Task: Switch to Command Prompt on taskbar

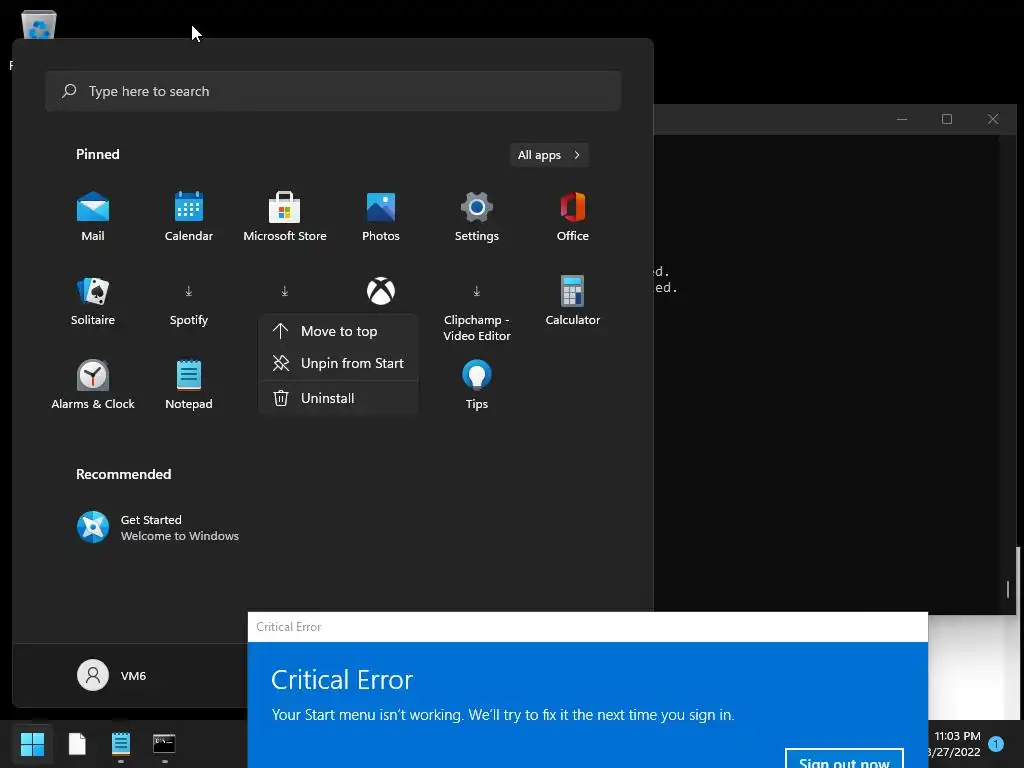Action: 164,743
